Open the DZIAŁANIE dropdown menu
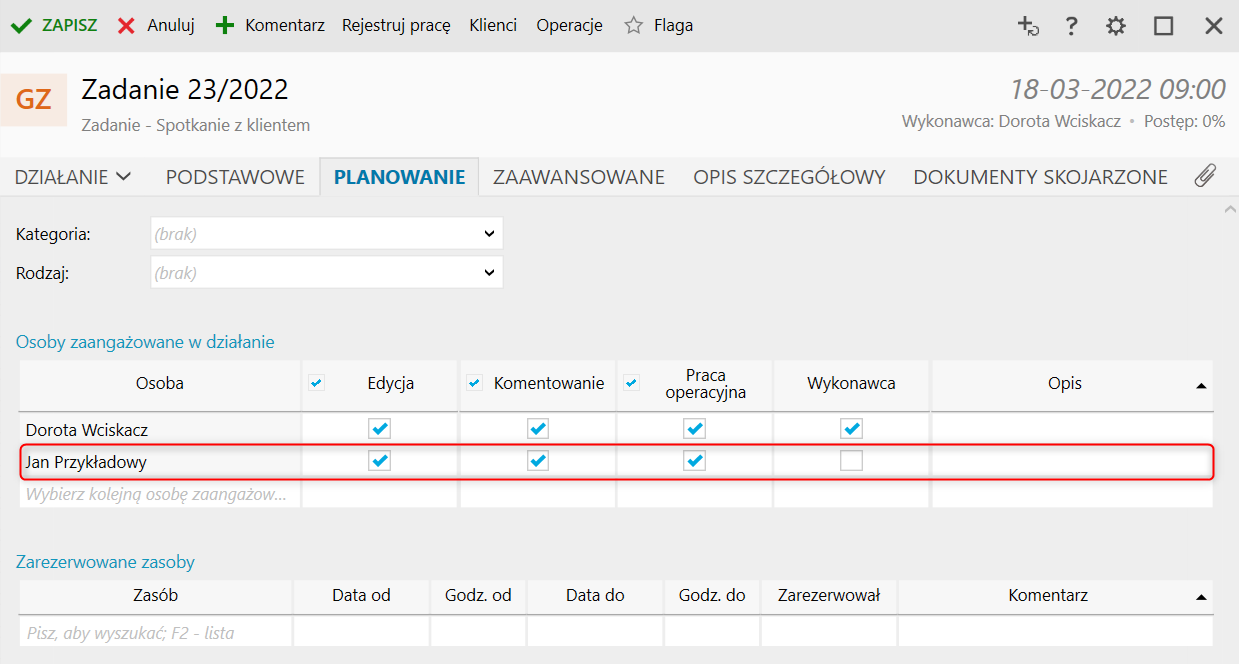 pyautogui.click(x=73, y=177)
